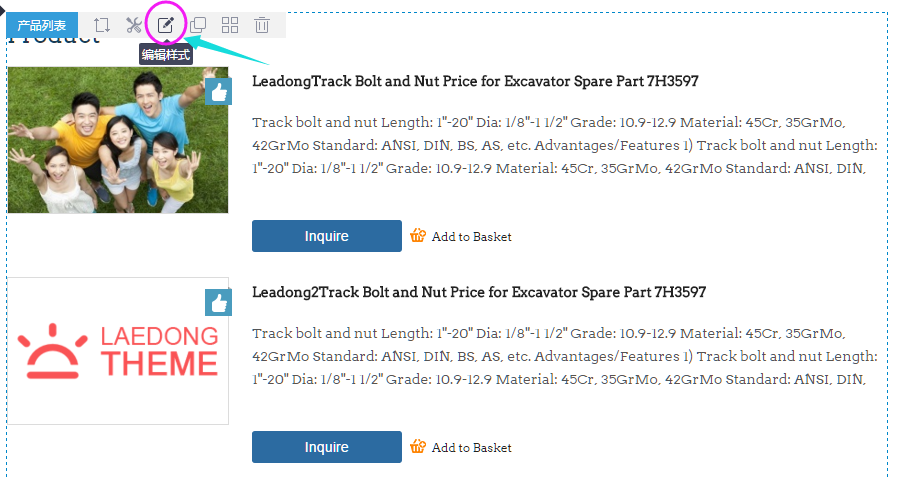Click the Laedong Theme logo thumbnail

tap(118, 351)
